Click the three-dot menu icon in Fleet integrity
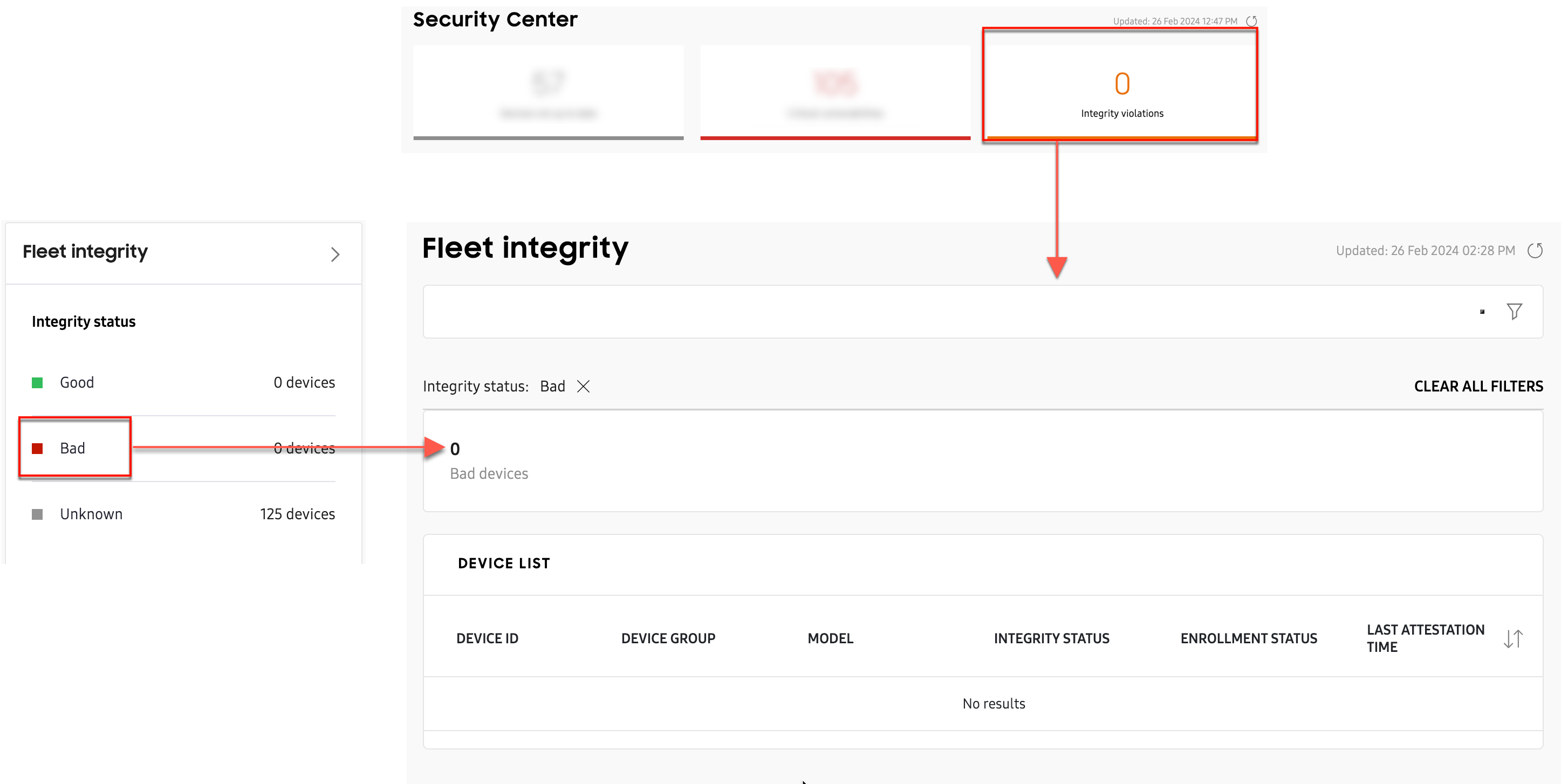Viewport: 1561px width, 784px height. [1482, 312]
